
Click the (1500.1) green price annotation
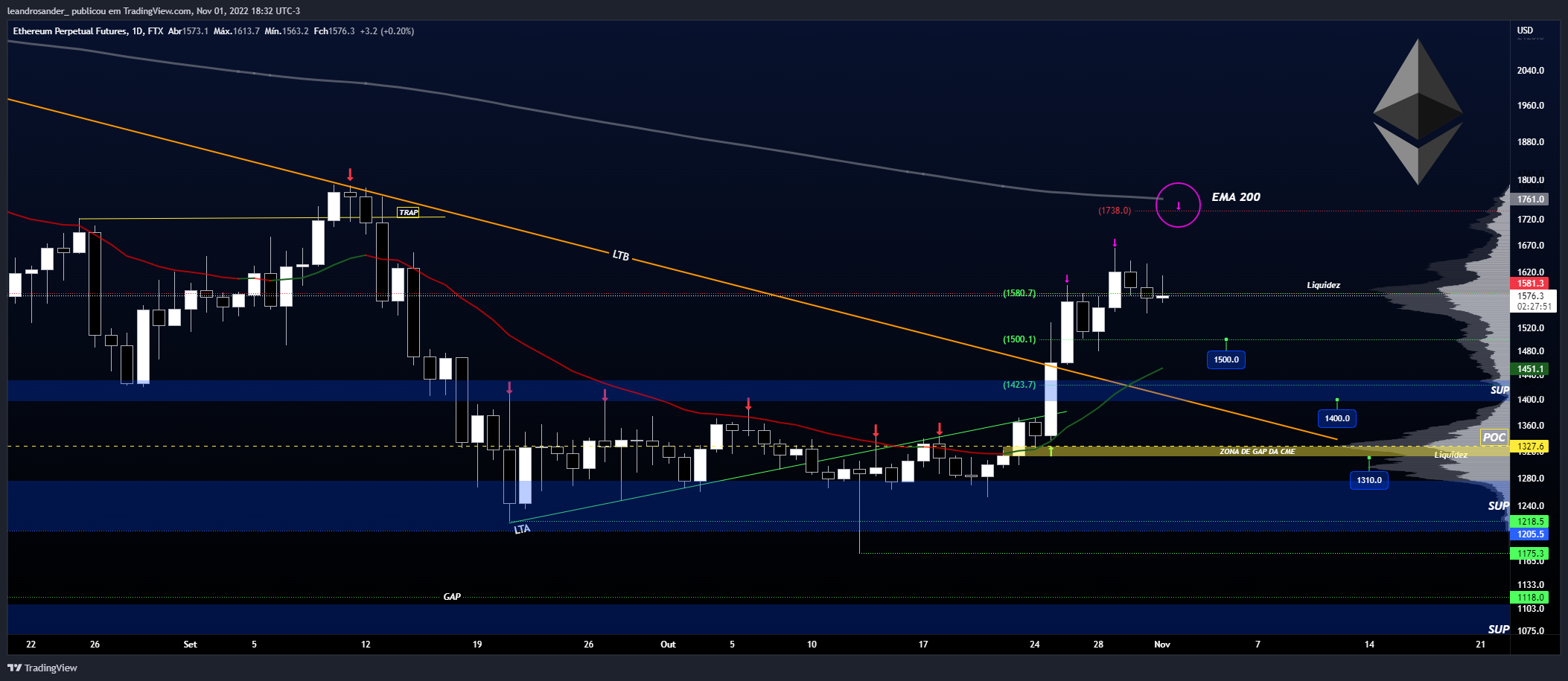[1019, 339]
